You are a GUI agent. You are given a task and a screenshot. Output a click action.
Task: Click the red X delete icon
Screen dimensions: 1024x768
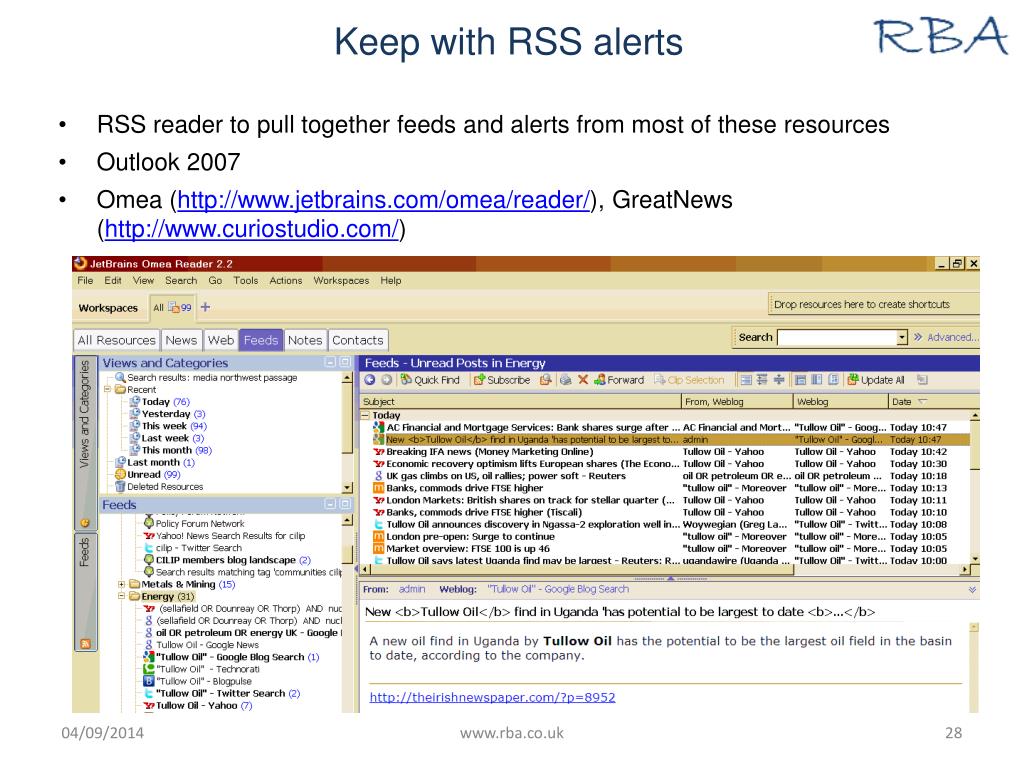583,379
